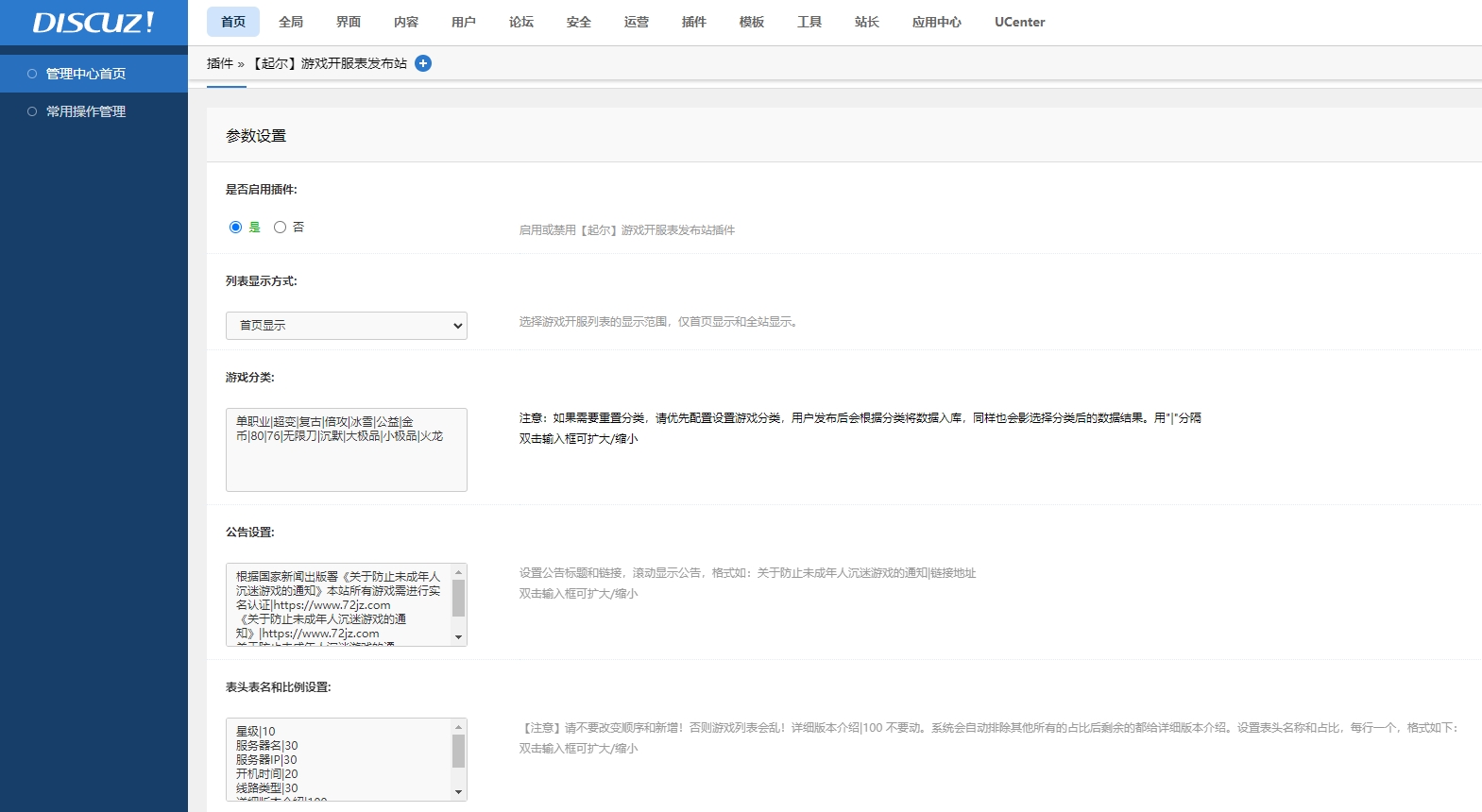The width and height of the screenshot is (1482, 812).
Task: Open the 模板 menu
Action: tap(752, 22)
